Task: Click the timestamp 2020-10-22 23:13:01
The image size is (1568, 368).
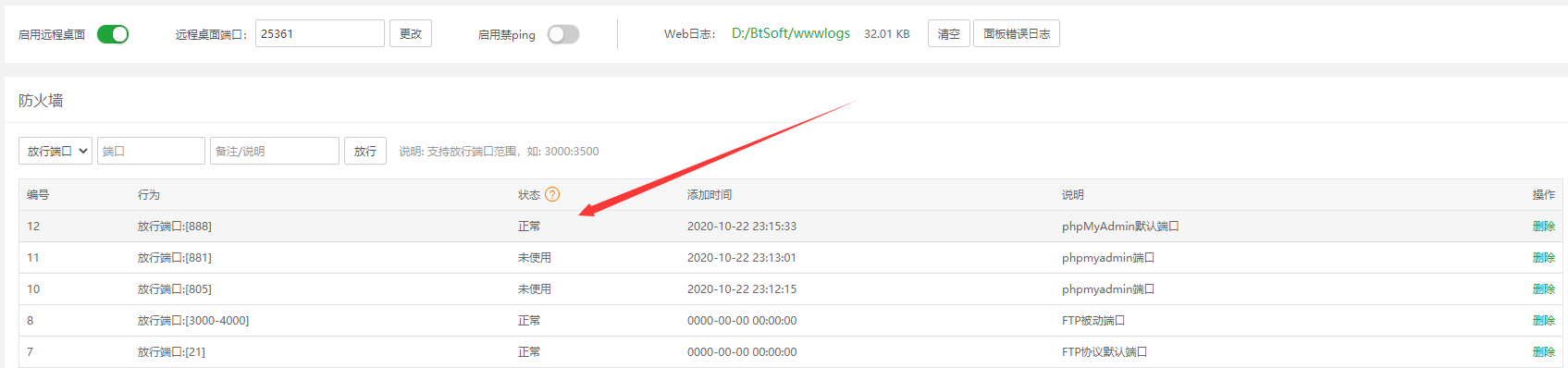Action: tap(742, 258)
